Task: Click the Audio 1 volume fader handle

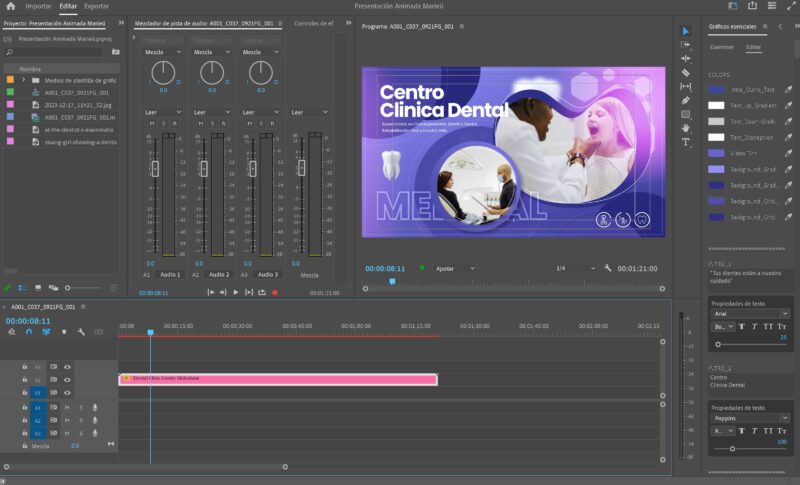Action: coord(155,168)
